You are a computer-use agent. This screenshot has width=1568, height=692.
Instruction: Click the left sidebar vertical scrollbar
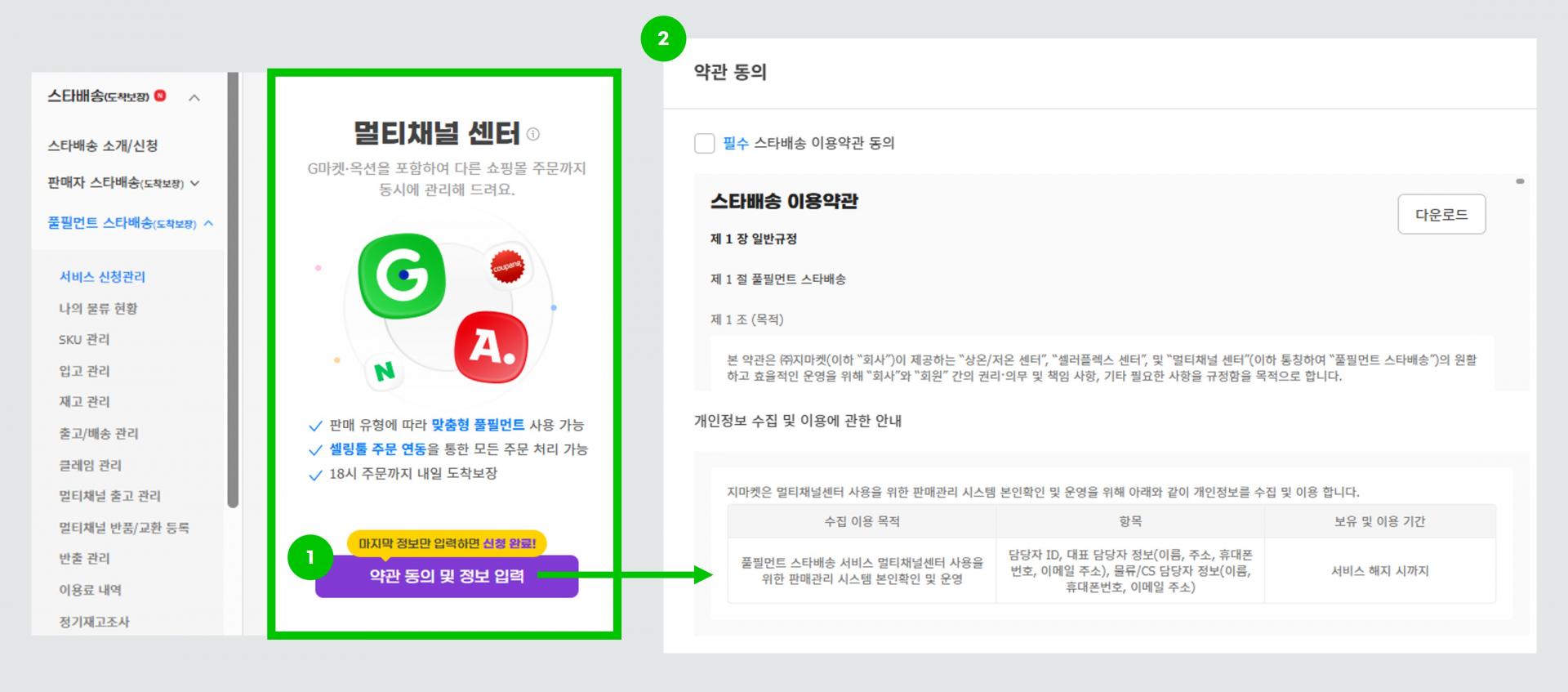point(233,290)
